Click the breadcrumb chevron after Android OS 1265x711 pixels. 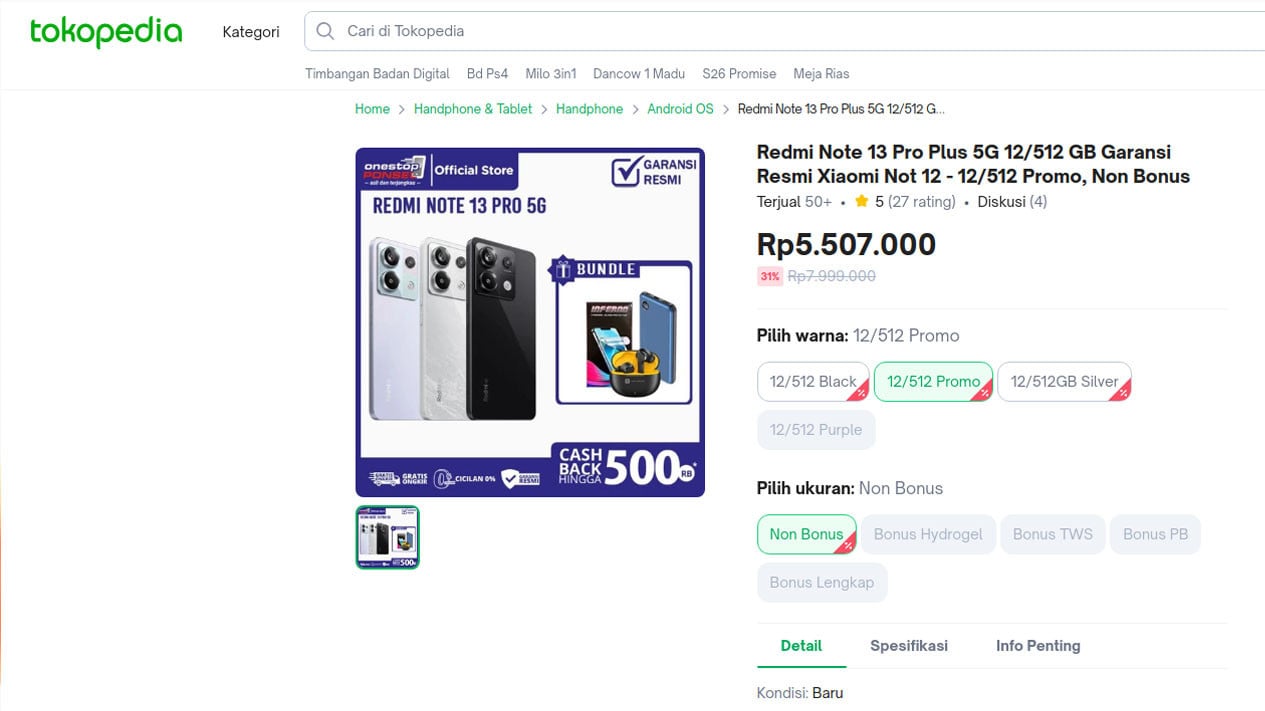[x=726, y=109]
